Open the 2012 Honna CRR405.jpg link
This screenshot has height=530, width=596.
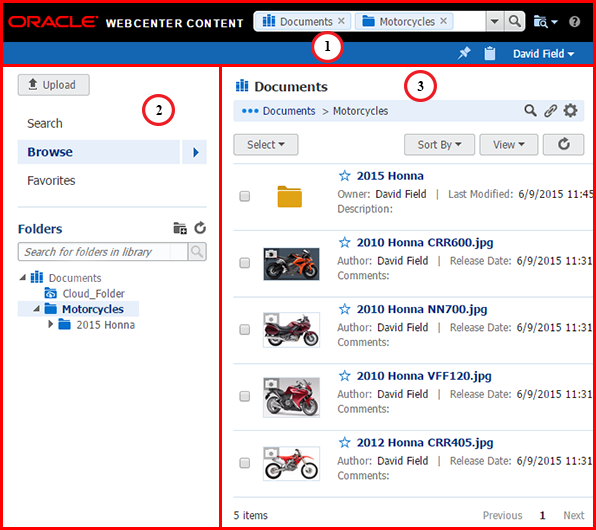(425, 443)
